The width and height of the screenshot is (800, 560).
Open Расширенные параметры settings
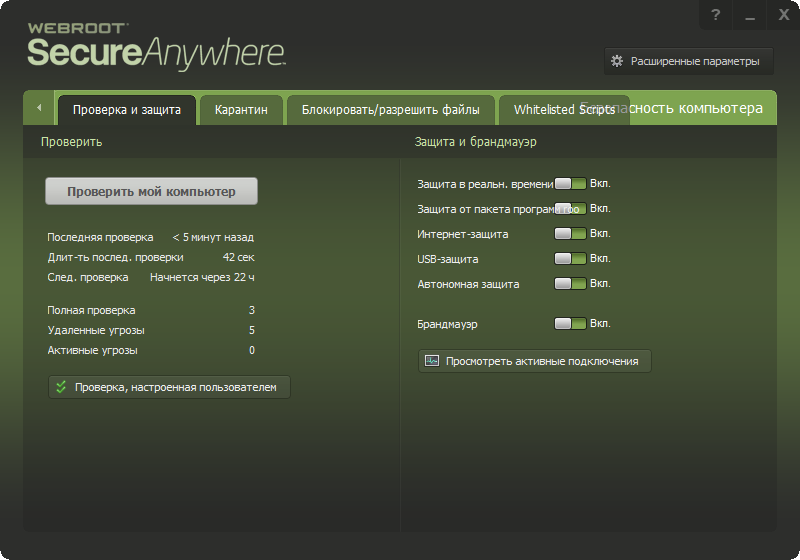coord(689,61)
